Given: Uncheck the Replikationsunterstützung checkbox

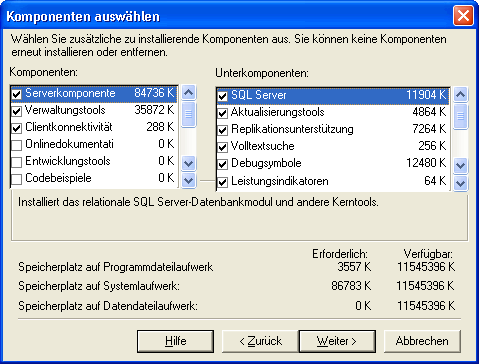Looking at the screenshot, I should click(223, 130).
